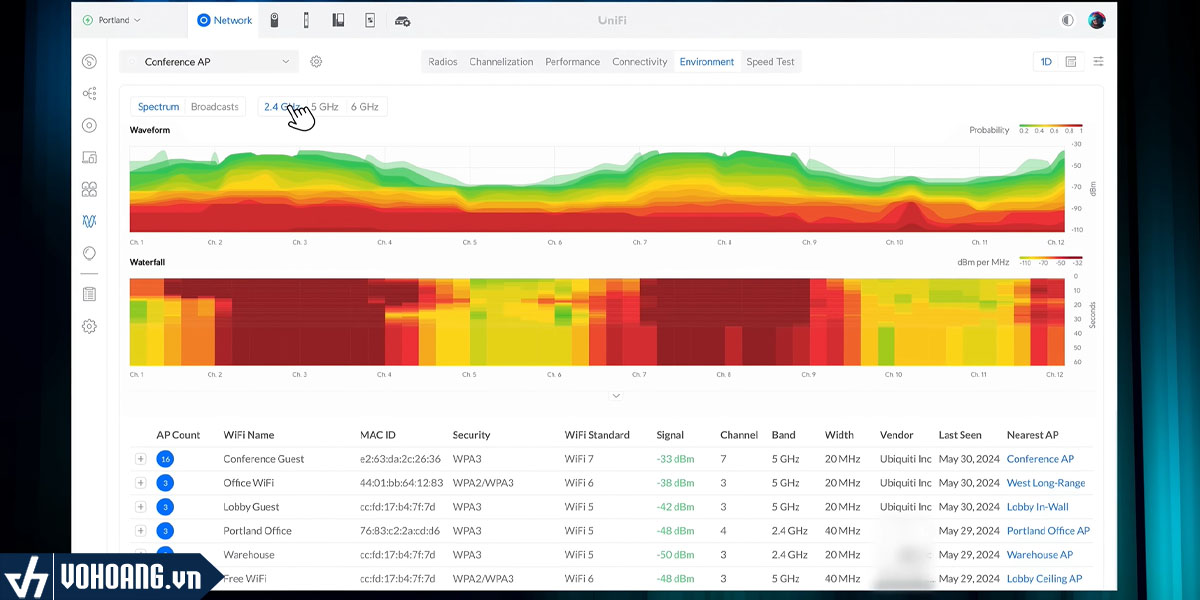This screenshot has height=600, width=1200.
Task: Open the UniFi Protect camera app icon
Action: tap(274, 20)
